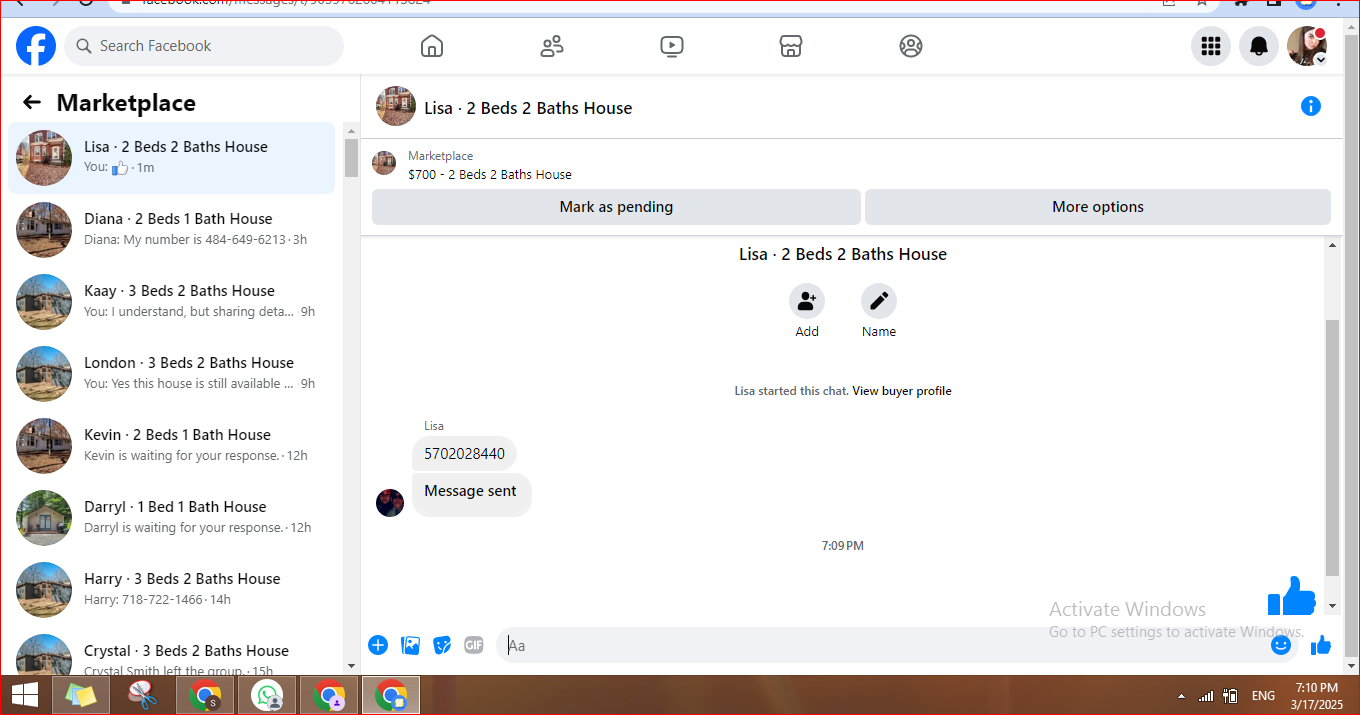Attach a photo with the image icon
Image resolution: width=1360 pixels, height=715 pixels.
(x=410, y=645)
